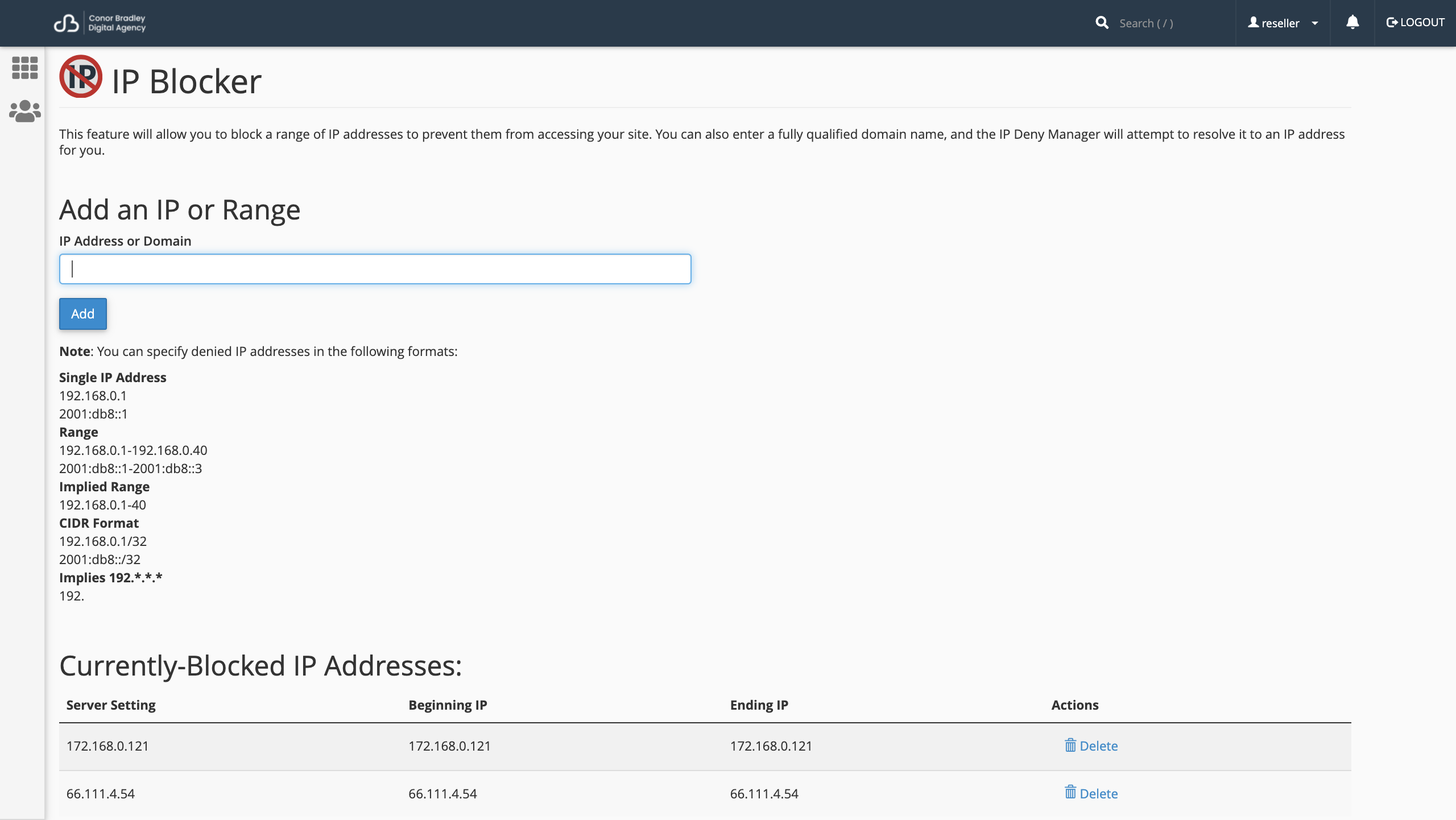
Task: Click Ending IP cell 66.111.4.54
Action: click(x=764, y=793)
